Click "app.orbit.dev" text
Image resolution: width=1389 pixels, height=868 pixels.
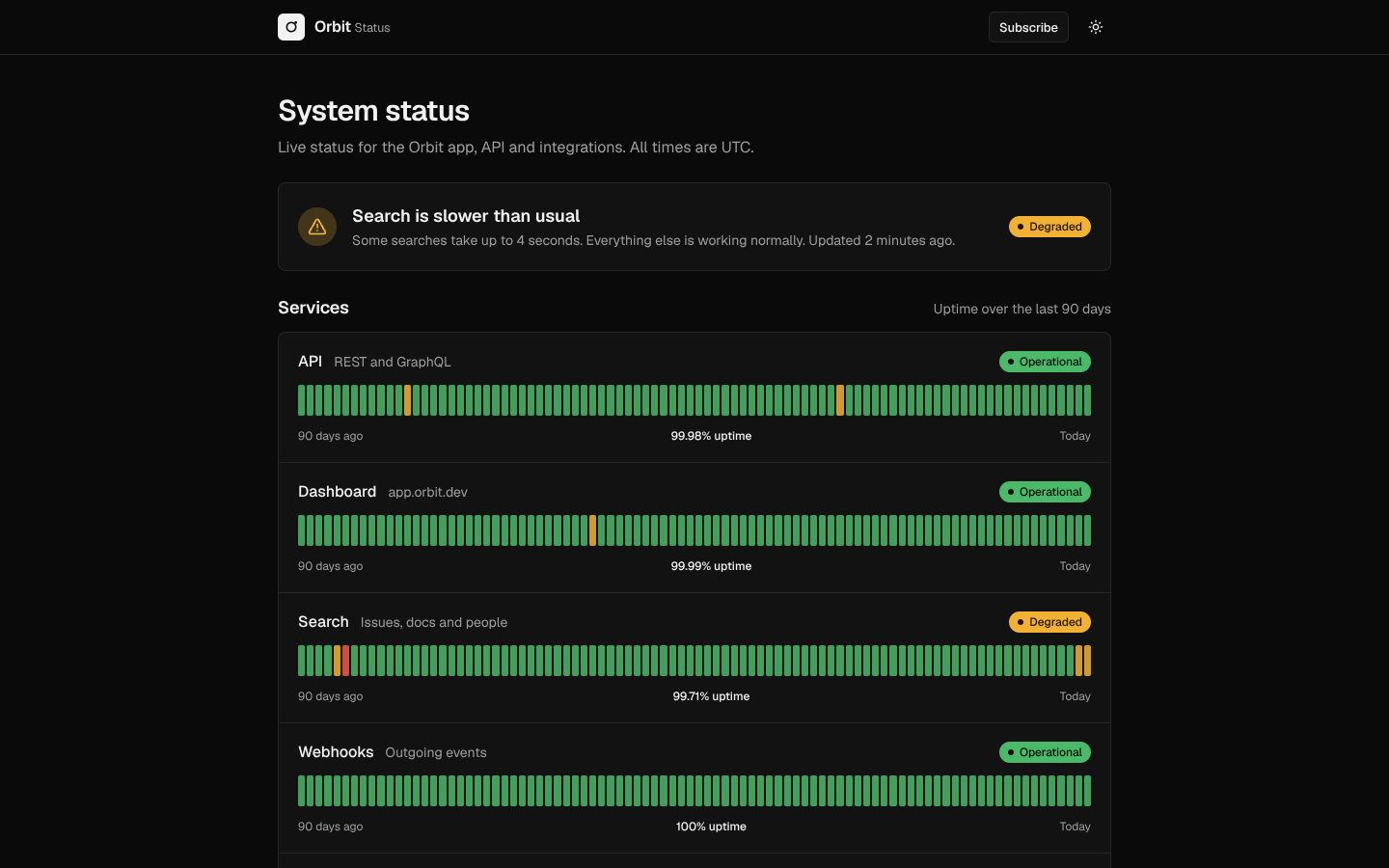click(x=427, y=492)
